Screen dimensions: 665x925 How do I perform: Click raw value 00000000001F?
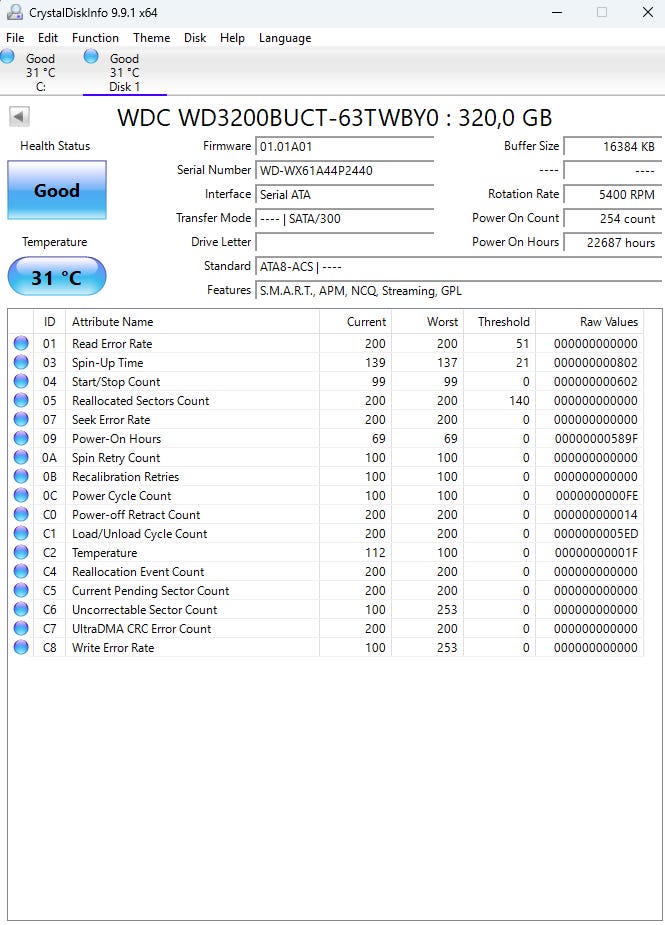596,553
